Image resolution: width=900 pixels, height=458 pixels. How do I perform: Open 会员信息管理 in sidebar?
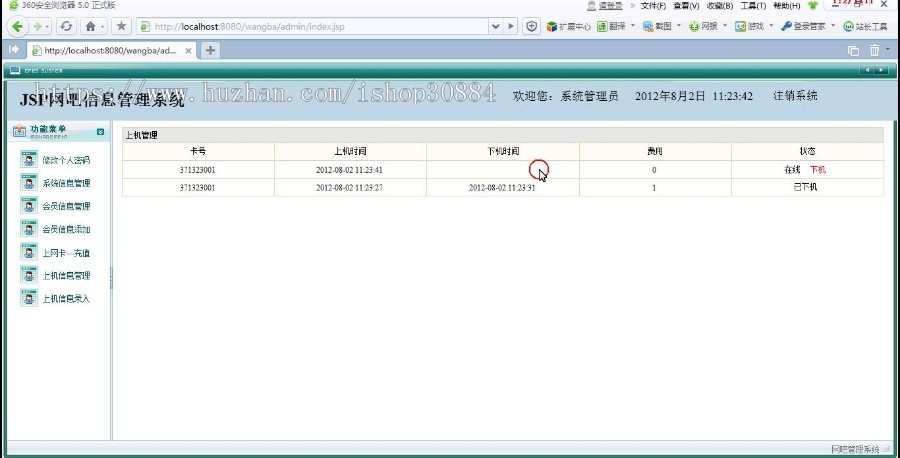[66, 206]
